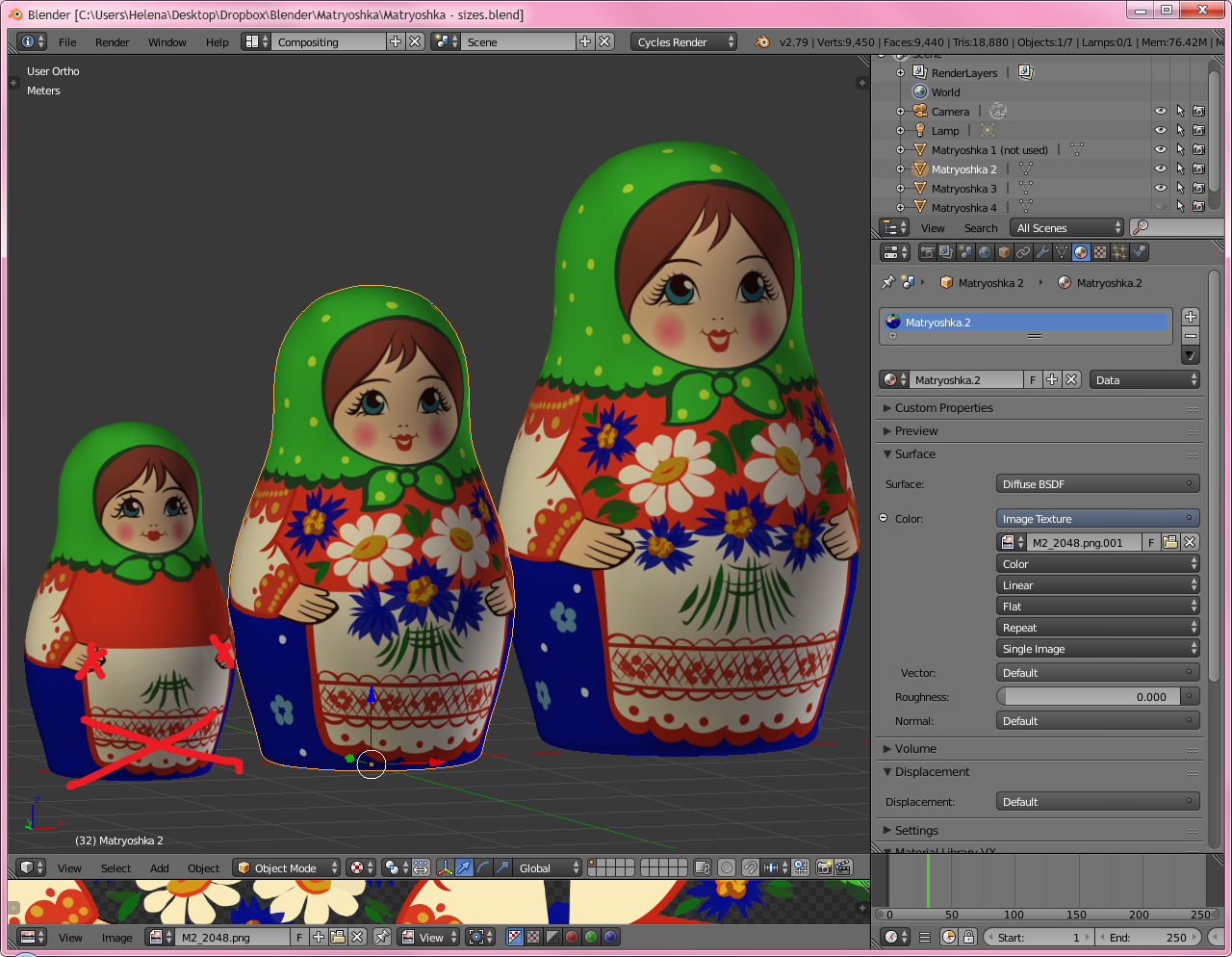Open the Diffuse BSDF surface shader dropdown
This screenshot has width=1232, height=957.
(x=1097, y=483)
